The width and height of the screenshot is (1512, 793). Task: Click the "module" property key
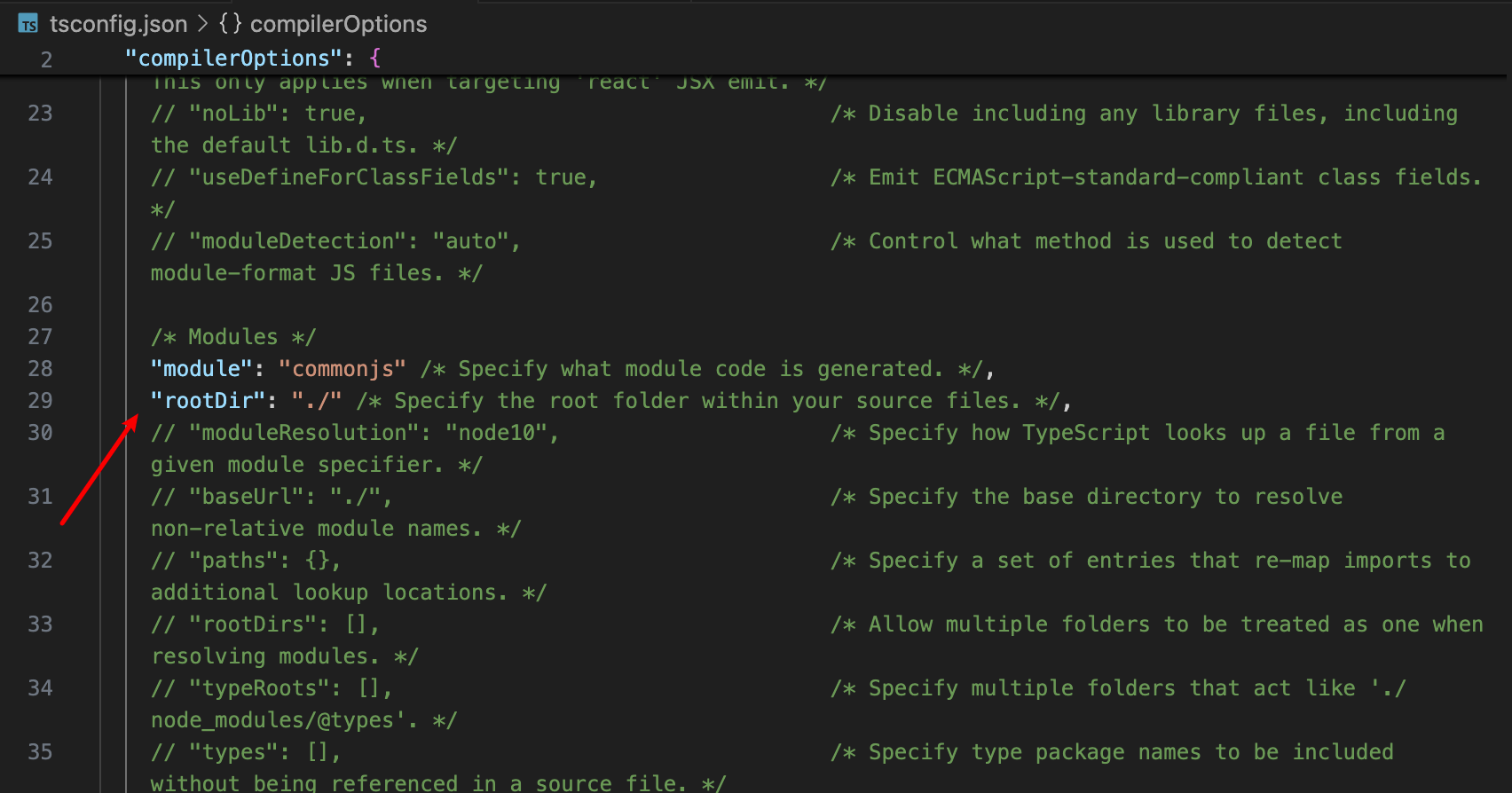[200, 368]
